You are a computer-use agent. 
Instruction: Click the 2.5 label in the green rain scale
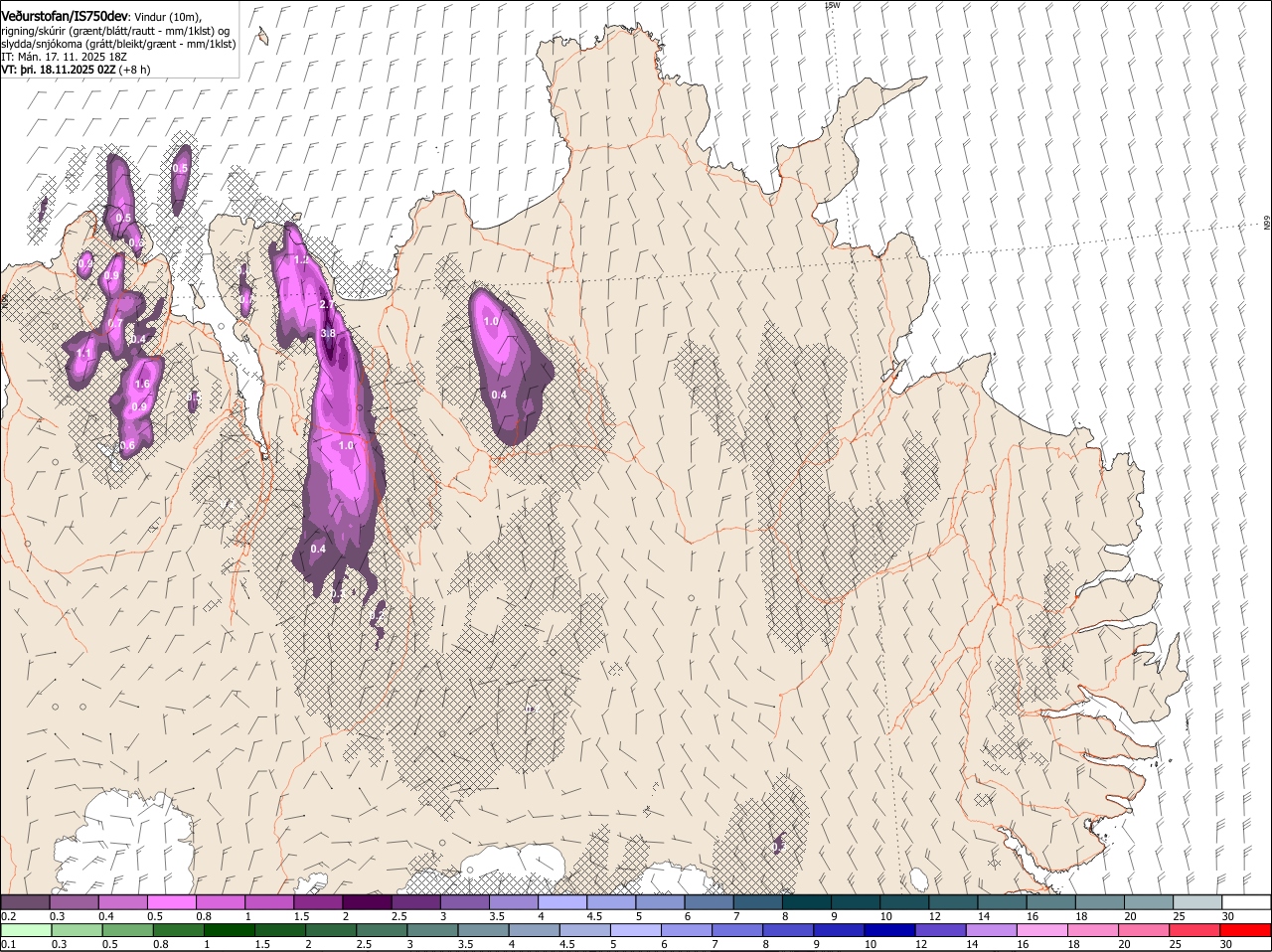tap(364, 944)
